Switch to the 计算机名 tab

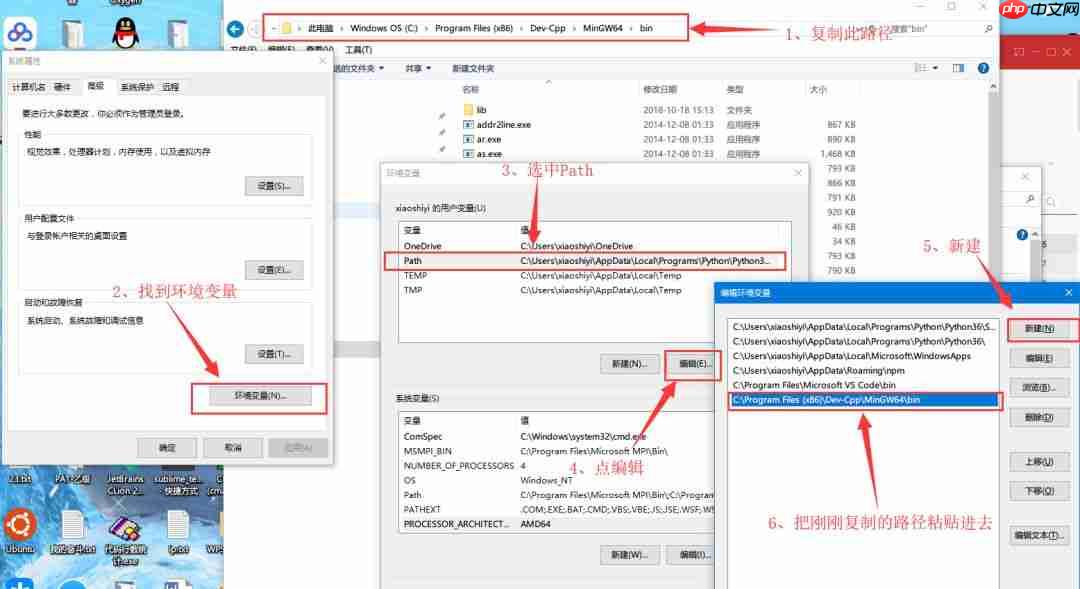29,87
